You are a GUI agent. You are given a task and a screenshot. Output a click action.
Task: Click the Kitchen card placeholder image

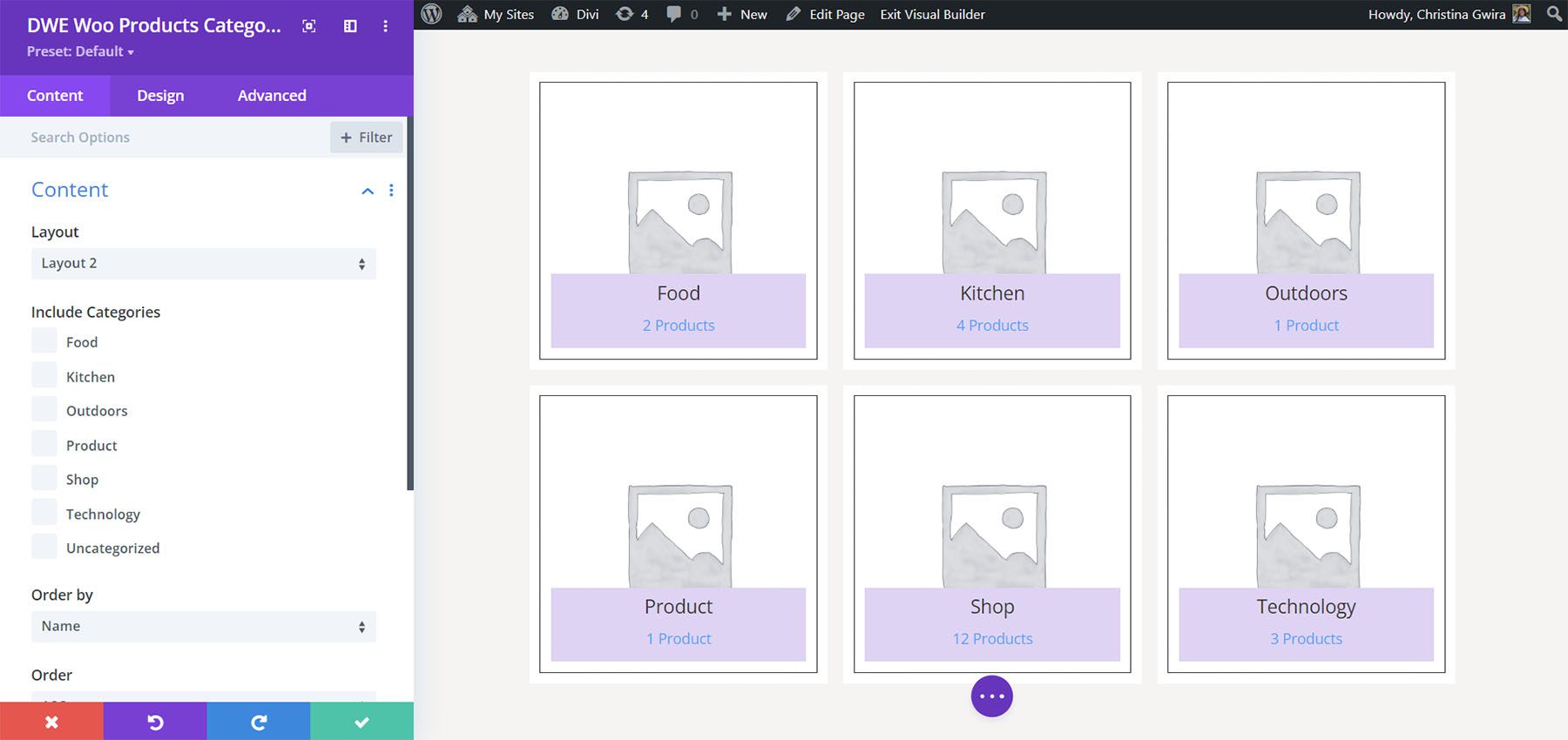[x=994, y=223]
